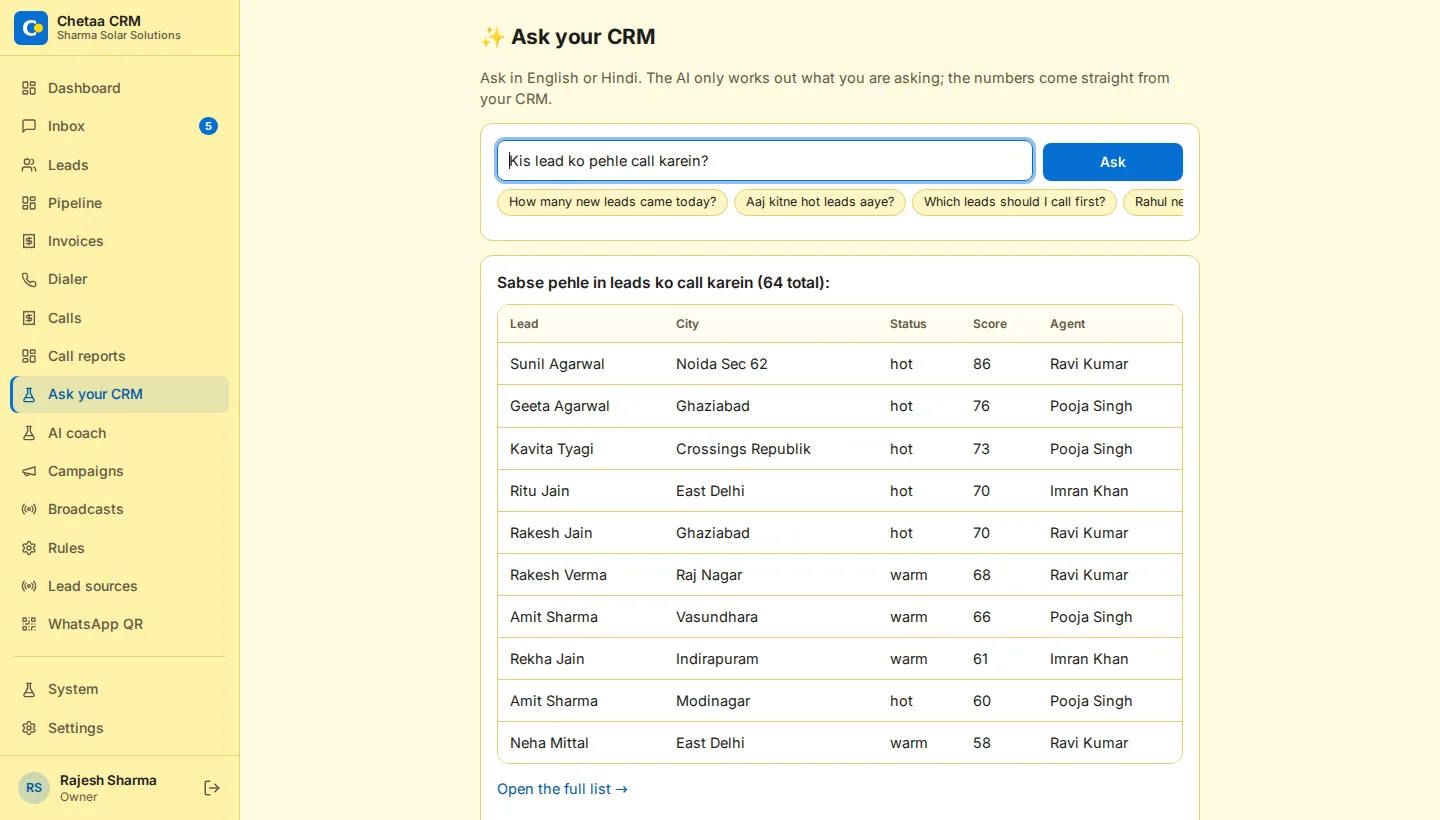Log out using the sign-out icon
Image resolution: width=1440 pixels, height=820 pixels.
[212, 788]
